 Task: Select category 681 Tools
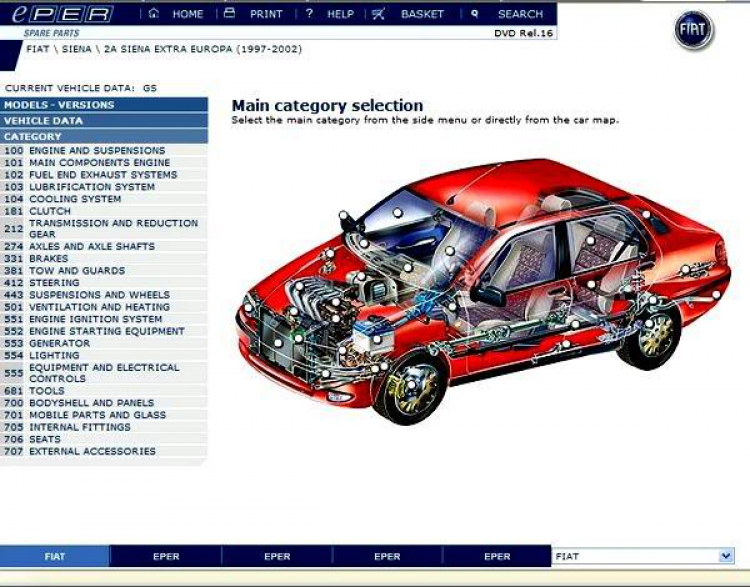click(104, 390)
